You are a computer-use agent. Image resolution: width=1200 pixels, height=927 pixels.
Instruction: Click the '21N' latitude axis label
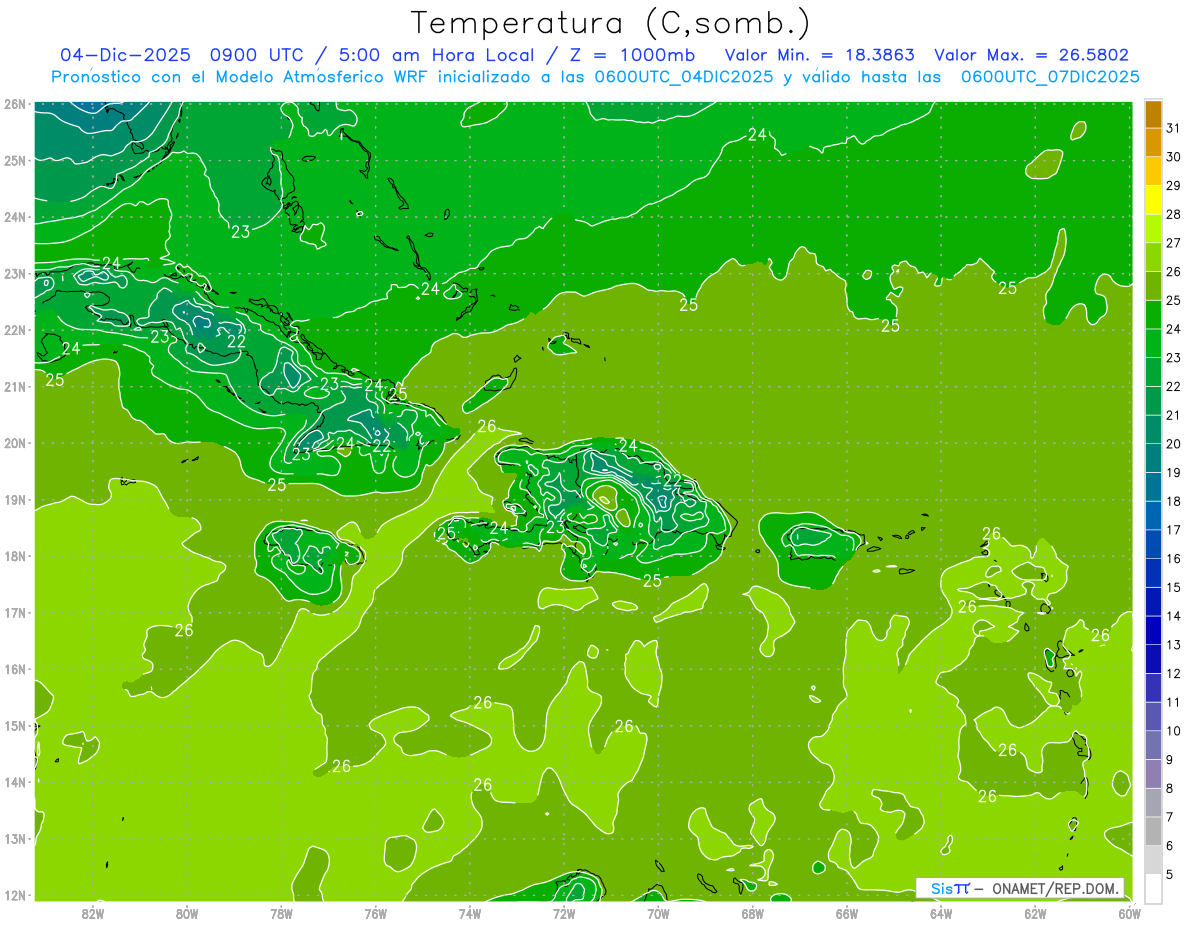[15, 386]
